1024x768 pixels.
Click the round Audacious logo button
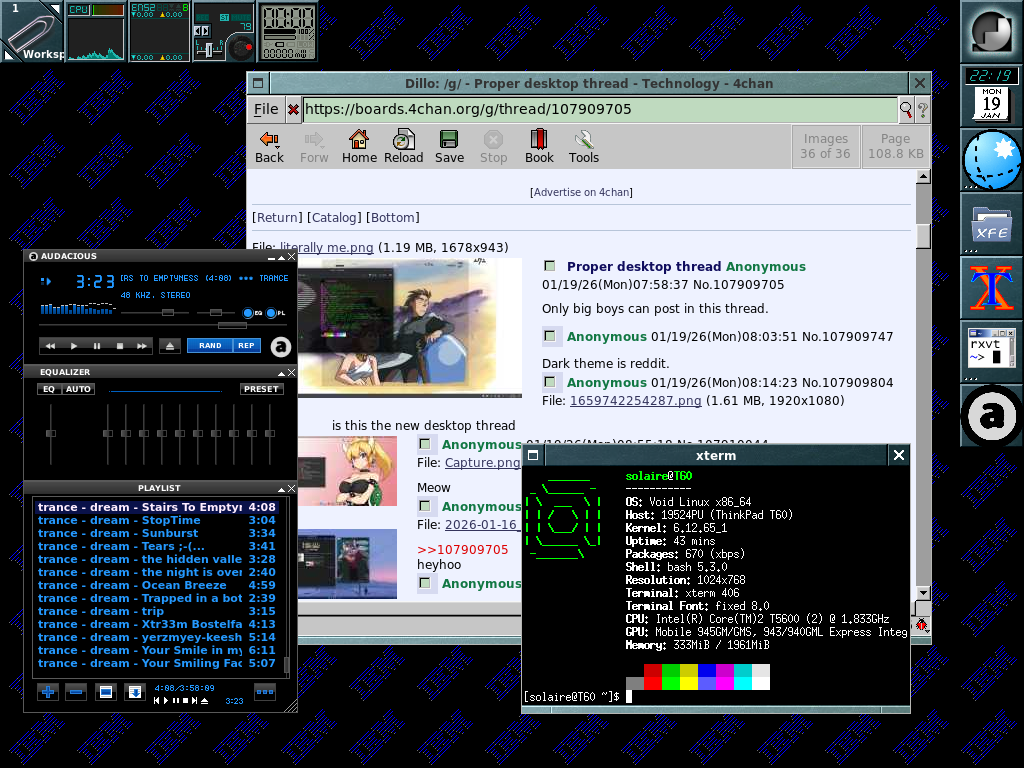281,346
